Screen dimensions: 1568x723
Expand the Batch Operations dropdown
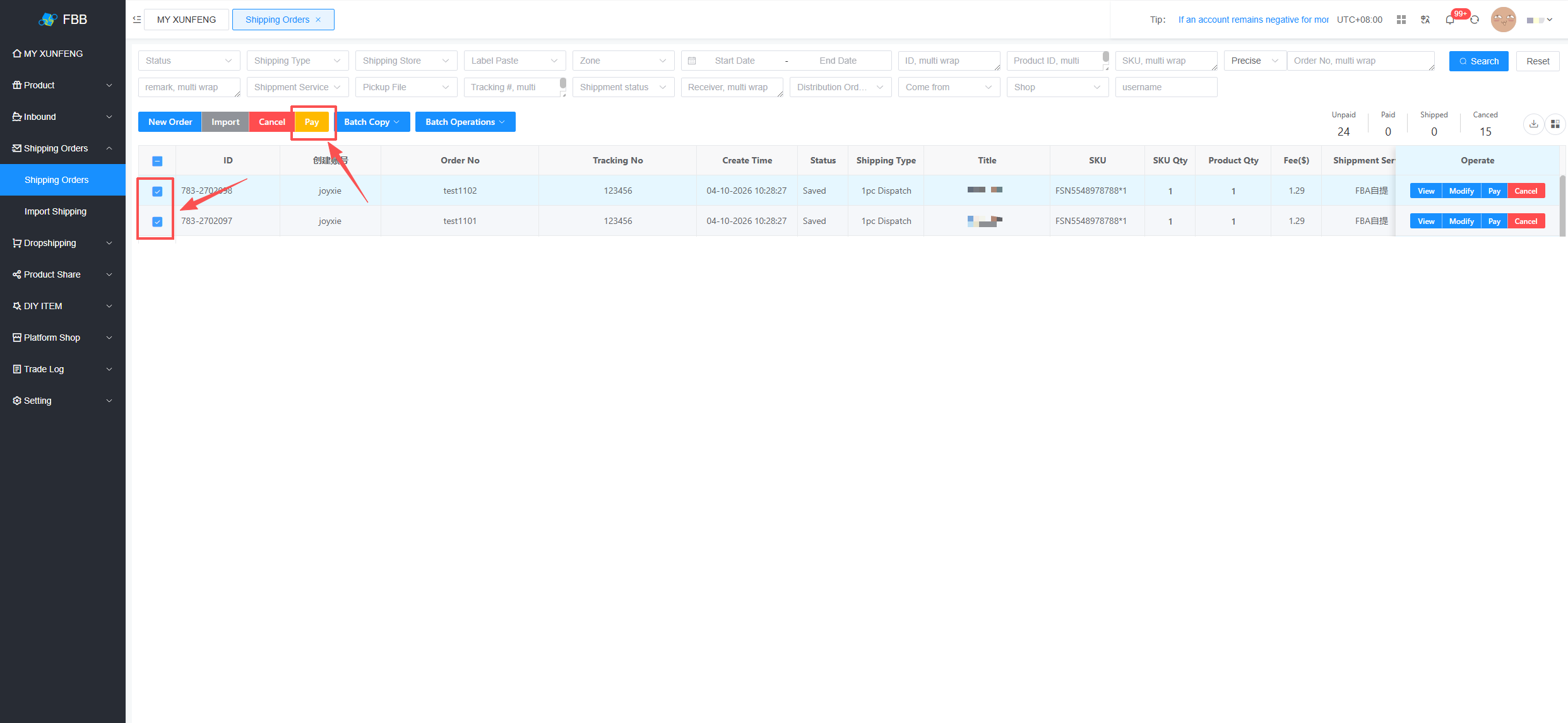(x=465, y=122)
